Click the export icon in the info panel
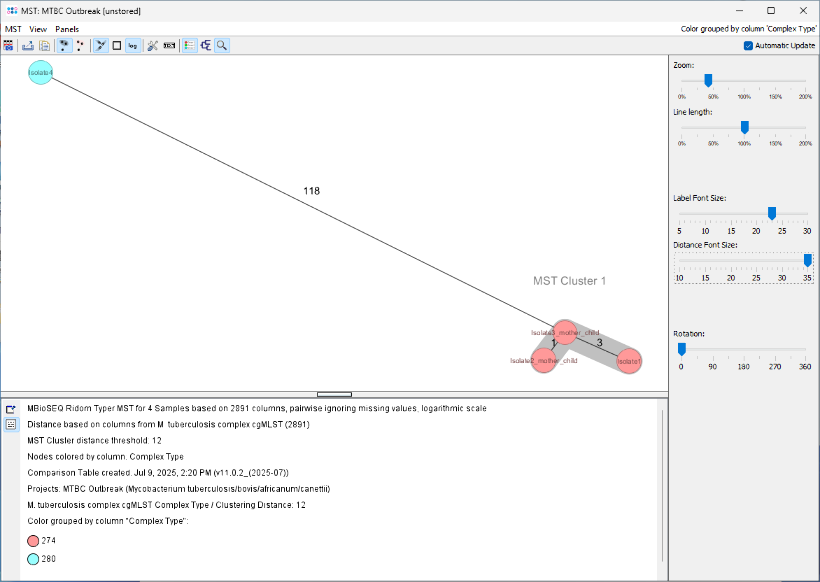820x582 pixels. (10, 410)
